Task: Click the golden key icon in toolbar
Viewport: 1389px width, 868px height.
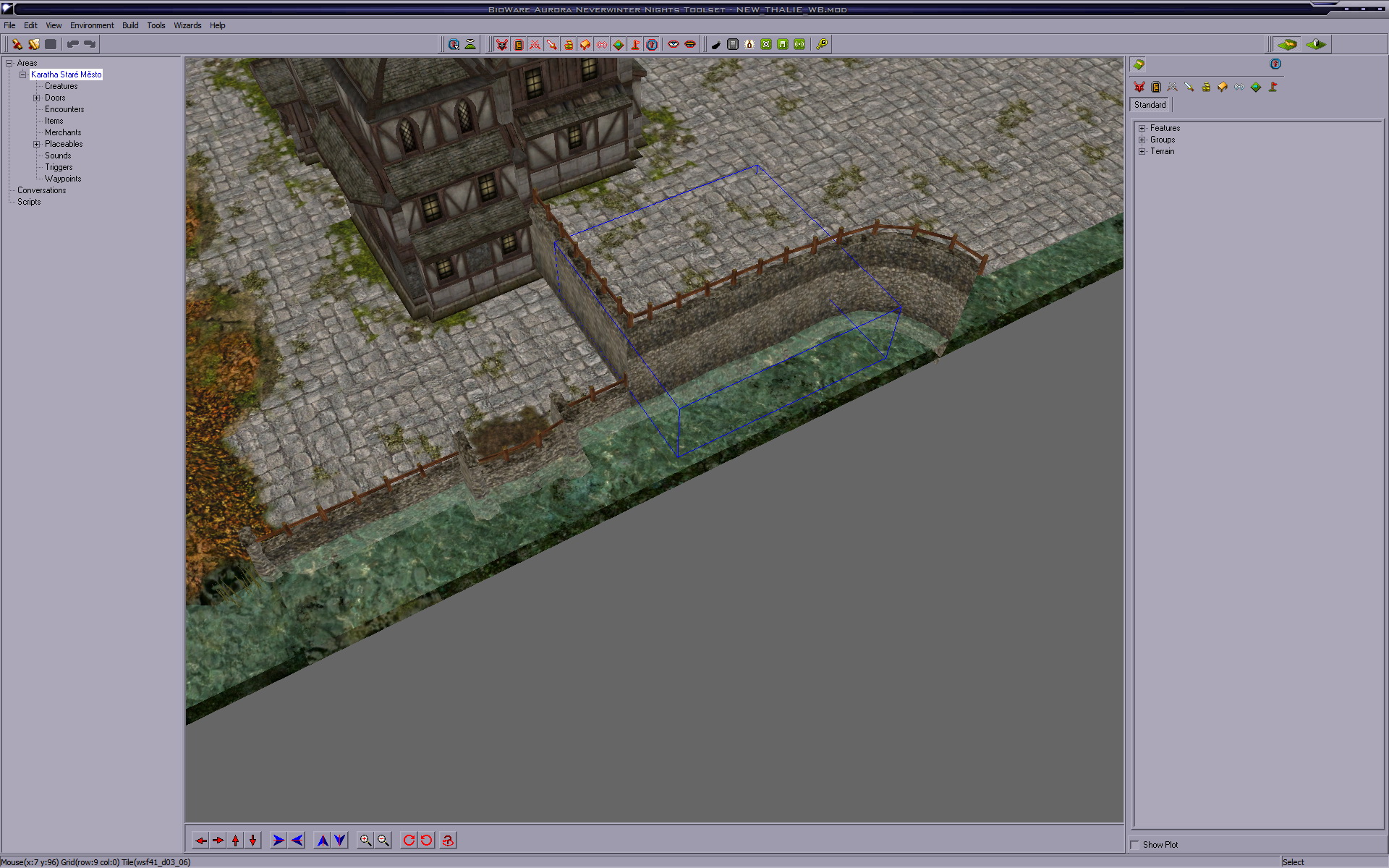Action: (x=822, y=45)
